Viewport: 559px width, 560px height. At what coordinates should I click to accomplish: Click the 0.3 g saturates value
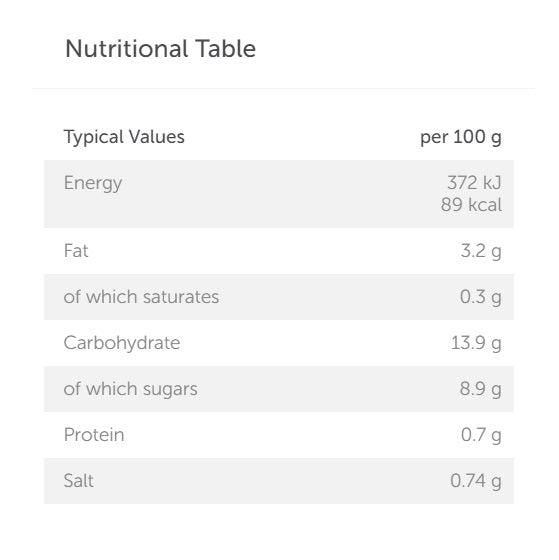pos(480,297)
